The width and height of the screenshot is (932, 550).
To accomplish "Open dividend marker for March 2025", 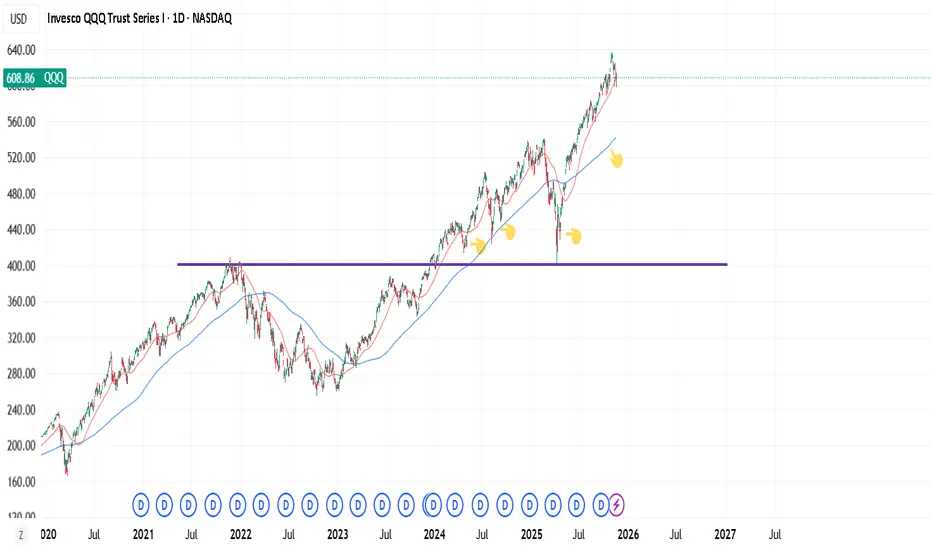I will pos(553,505).
